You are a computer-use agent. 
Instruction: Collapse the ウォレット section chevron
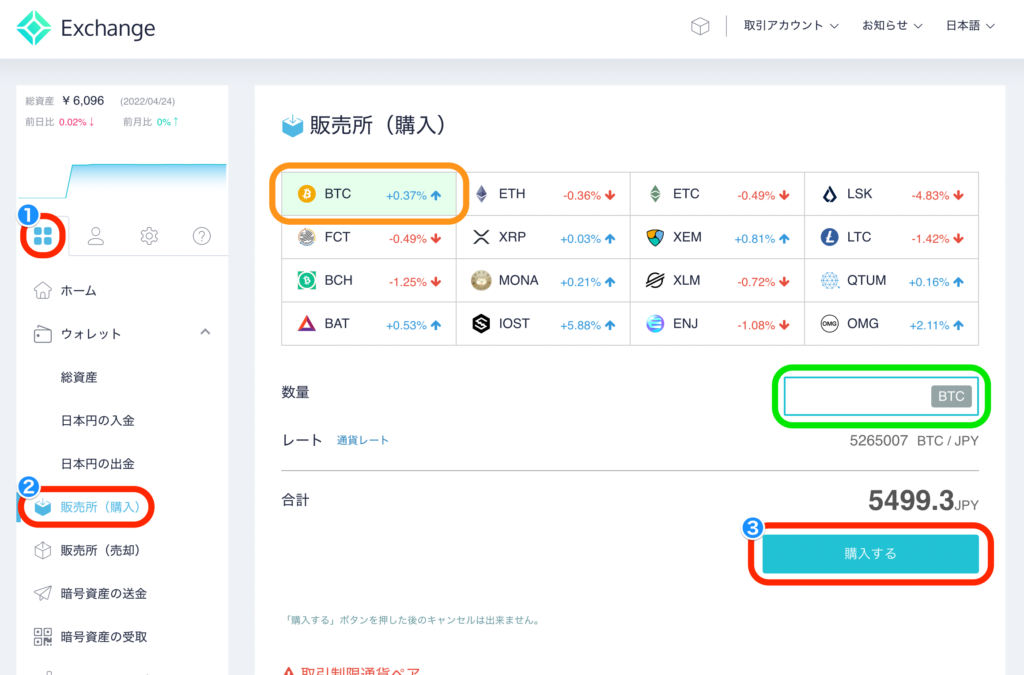(x=205, y=332)
